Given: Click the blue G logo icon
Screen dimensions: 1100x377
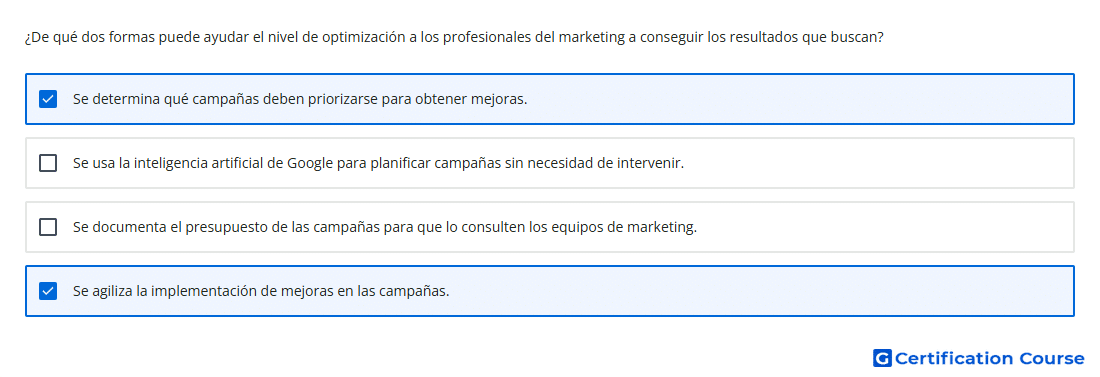Looking at the screenshot, I should point(882,359).
